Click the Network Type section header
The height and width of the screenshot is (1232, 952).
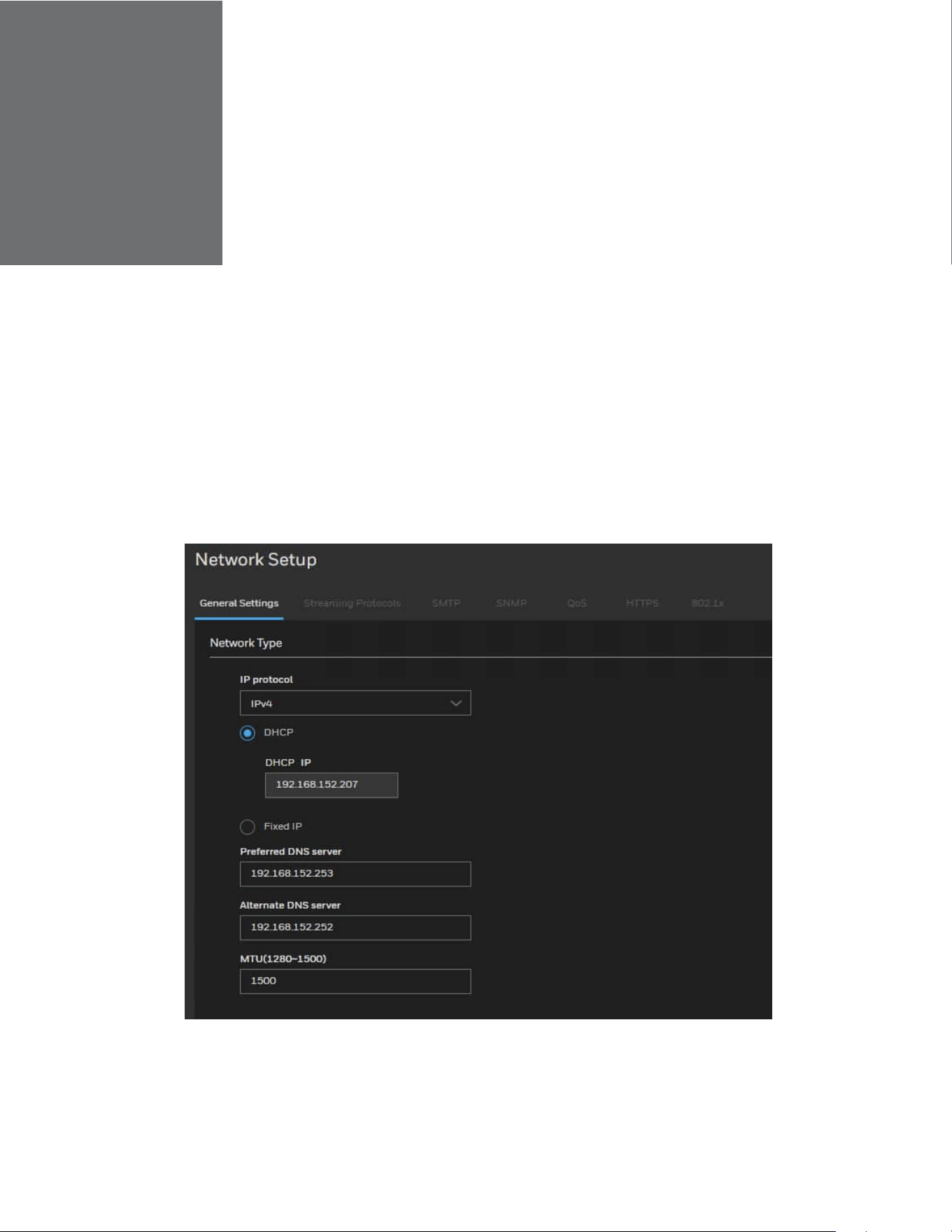pyautogui.click(x=246, y=643)
